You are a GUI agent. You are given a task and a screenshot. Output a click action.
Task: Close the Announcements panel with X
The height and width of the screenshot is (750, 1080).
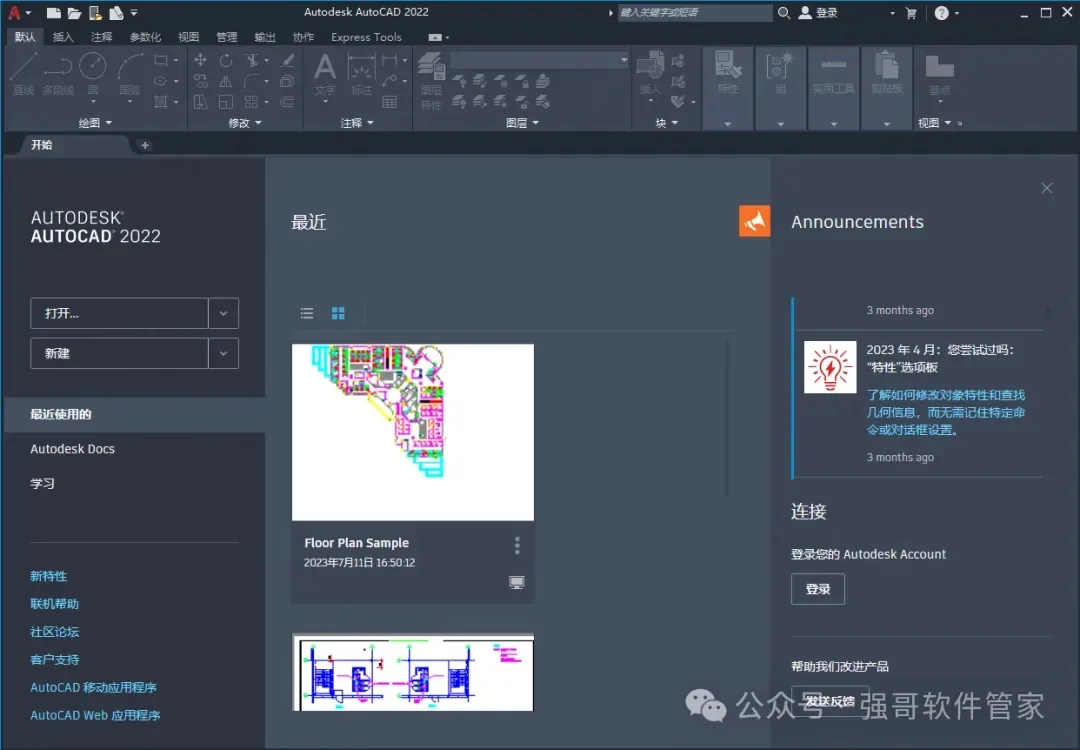(x=1047, y=188)
